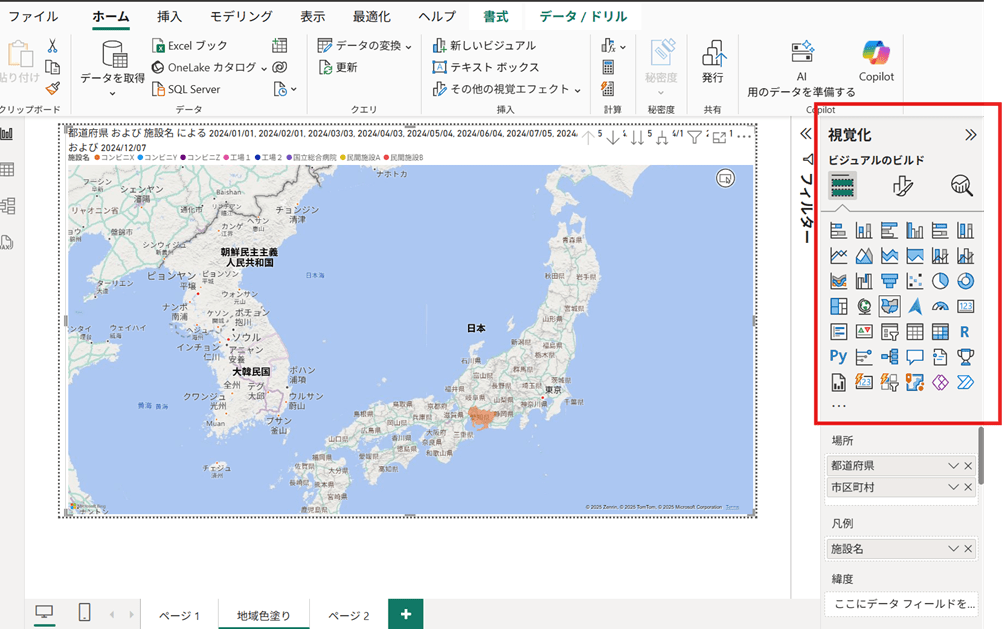Select the line chart visual
Viewport: 1002px width, 629px height.
click(x=838, y=256)
